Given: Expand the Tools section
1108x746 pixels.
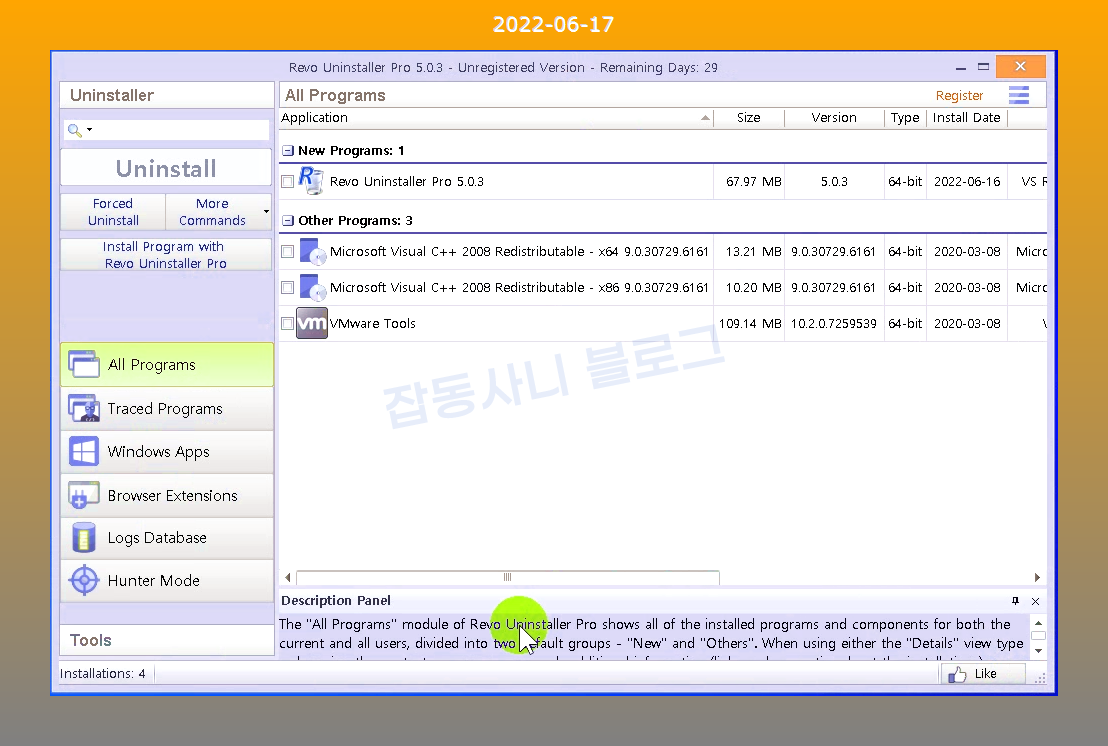Looking at the screenshot, I should click(167, 640).
